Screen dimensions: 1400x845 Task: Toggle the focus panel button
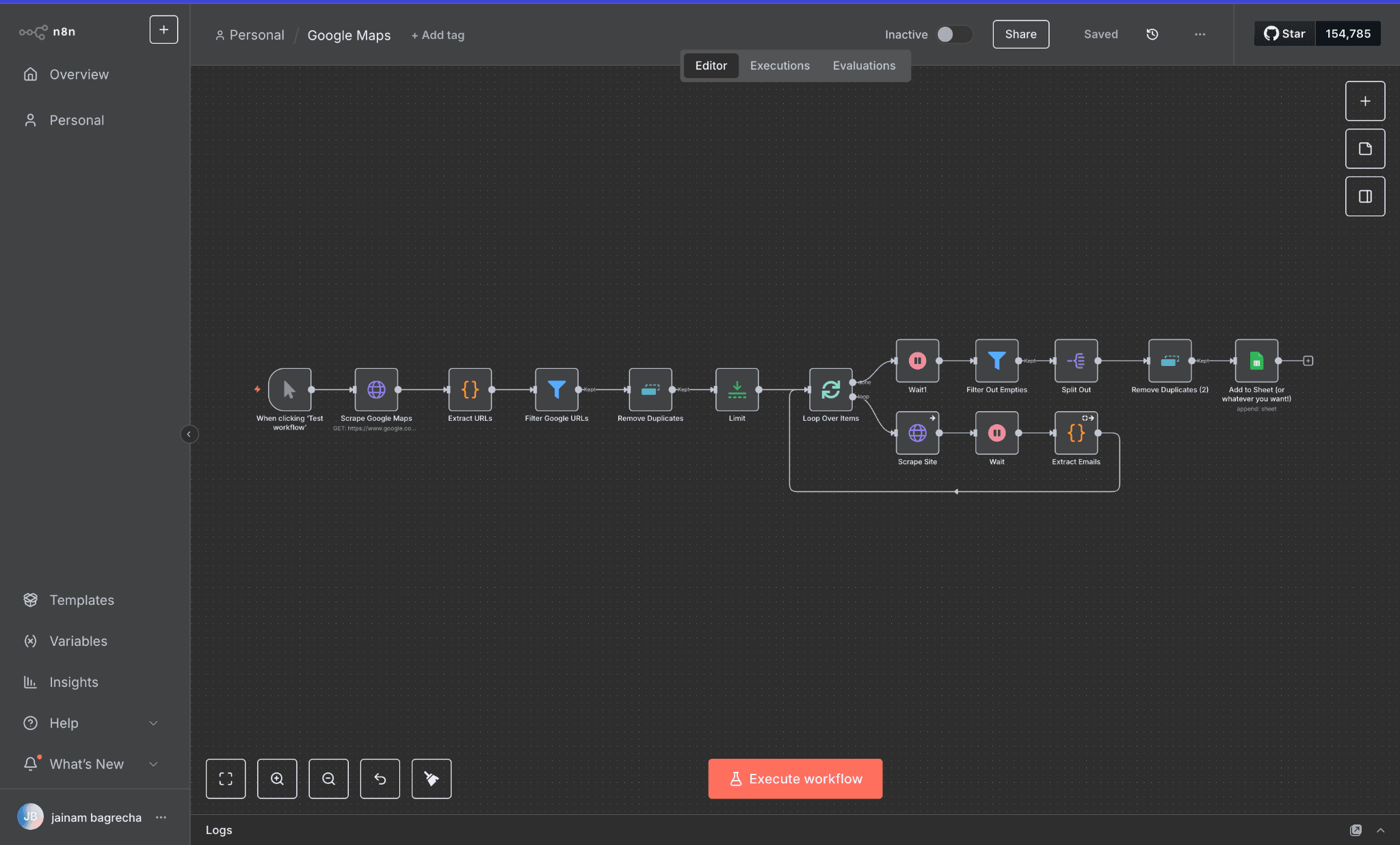(1364, 196)
